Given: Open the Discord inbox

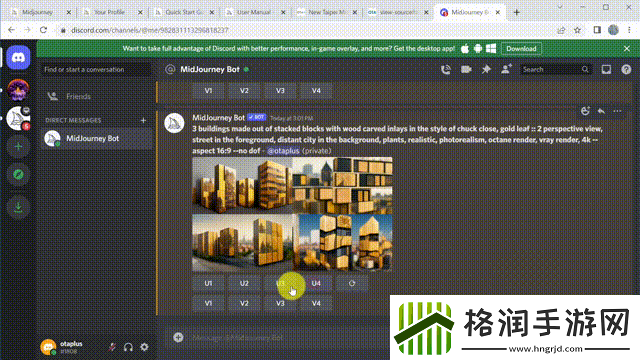Looking at the screenshot, I should (606, 69).
